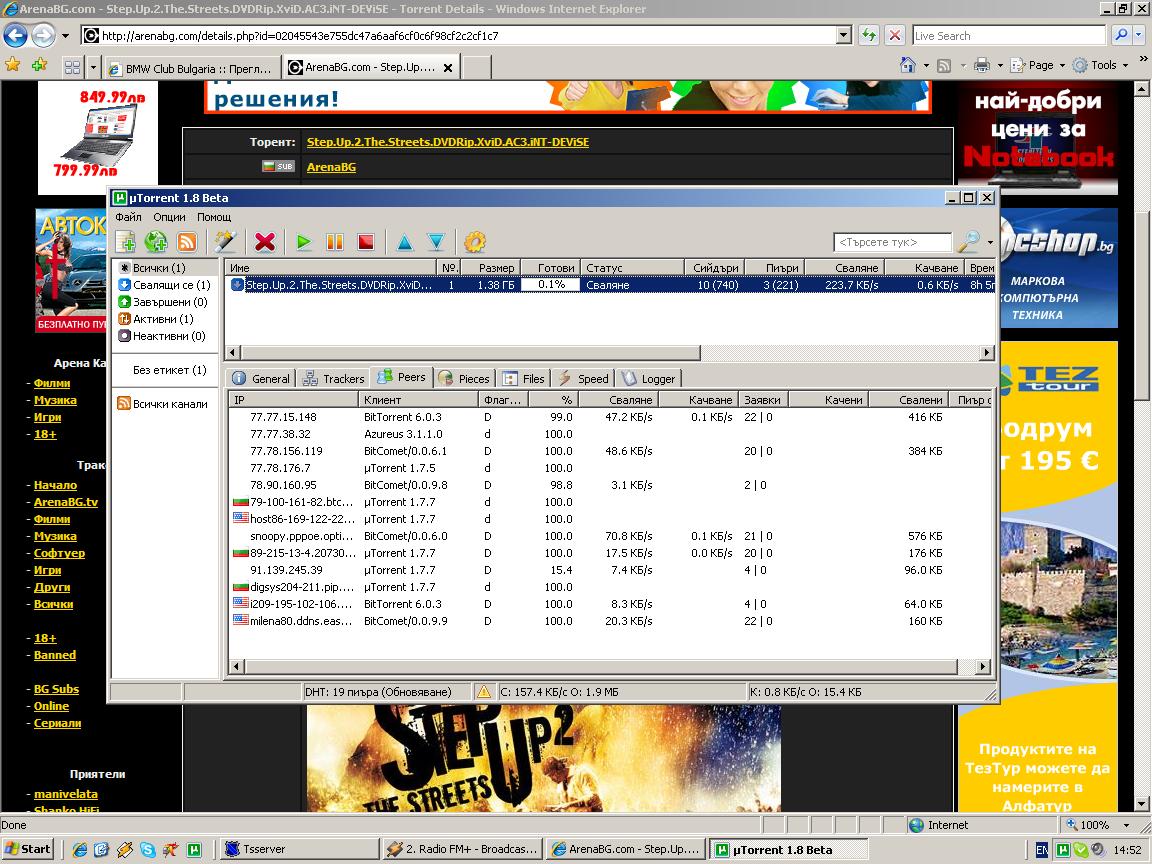Click the Live Search magnifier button
Image resolution: width=1152 pixels, height=864 pixels.
[1120, 35]
